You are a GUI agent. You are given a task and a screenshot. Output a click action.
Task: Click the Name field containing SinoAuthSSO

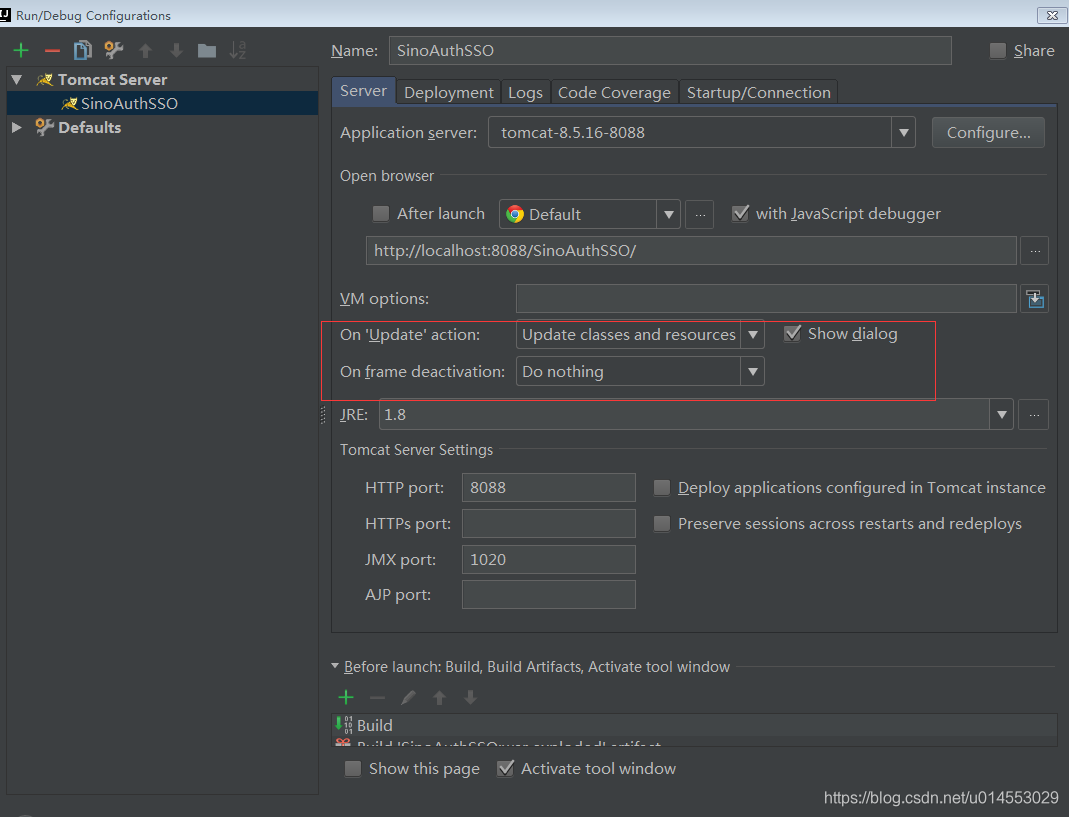click(x=670, y=50)
